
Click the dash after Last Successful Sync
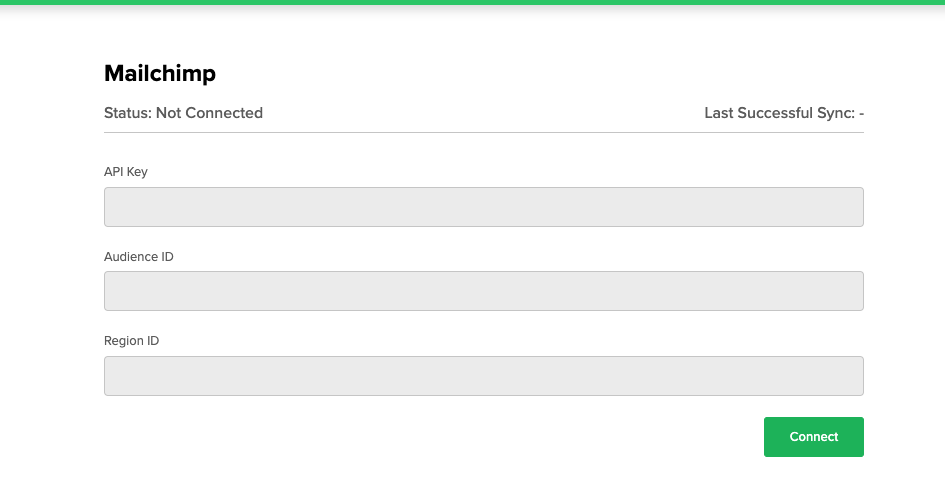(861, 113)
